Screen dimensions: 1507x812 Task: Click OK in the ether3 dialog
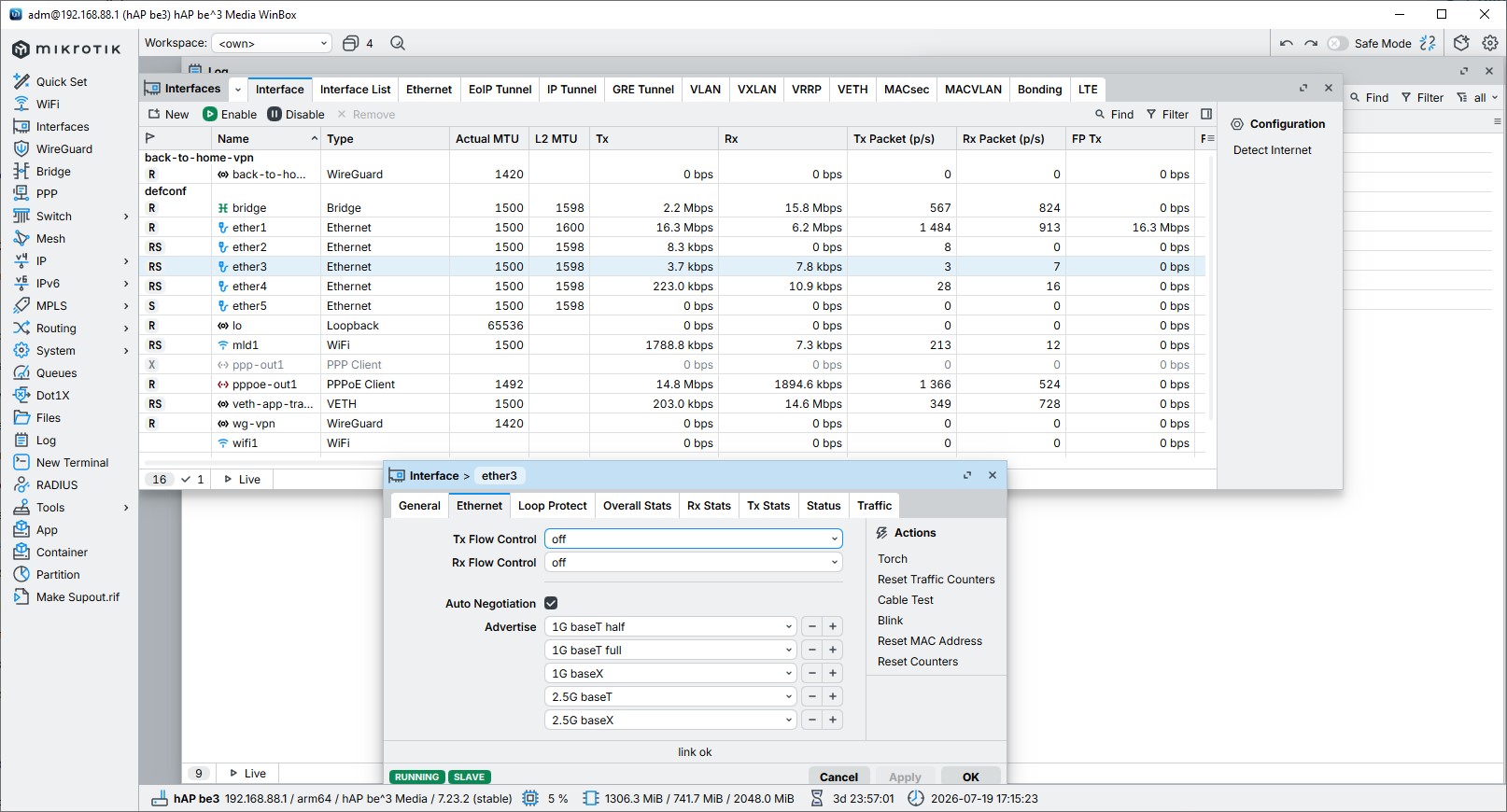coord(971,777)
